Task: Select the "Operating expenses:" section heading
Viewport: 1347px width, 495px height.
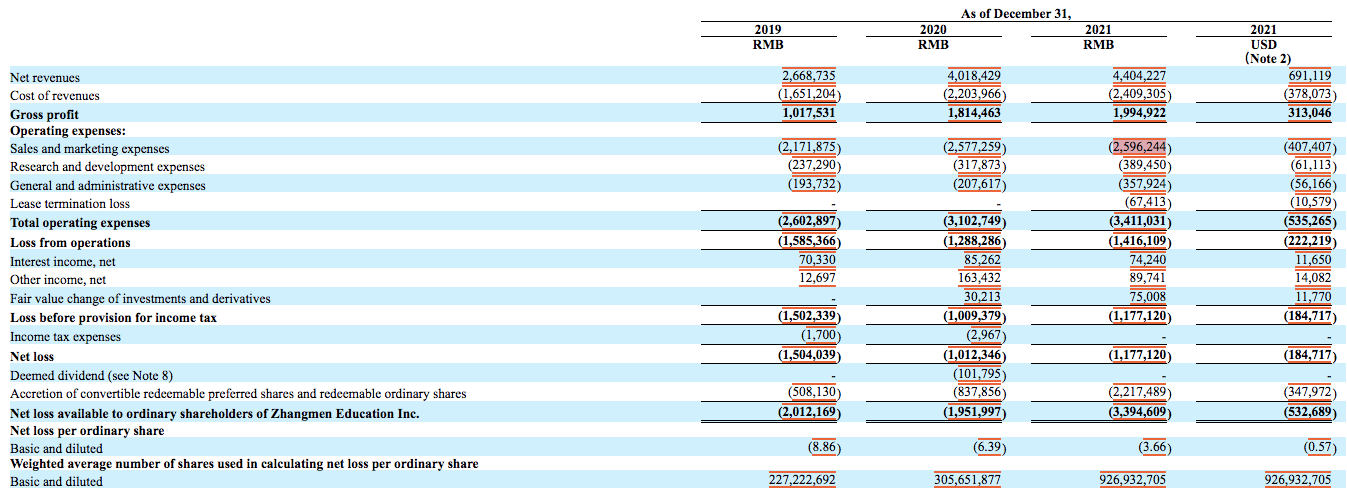Action: point(67,130)
